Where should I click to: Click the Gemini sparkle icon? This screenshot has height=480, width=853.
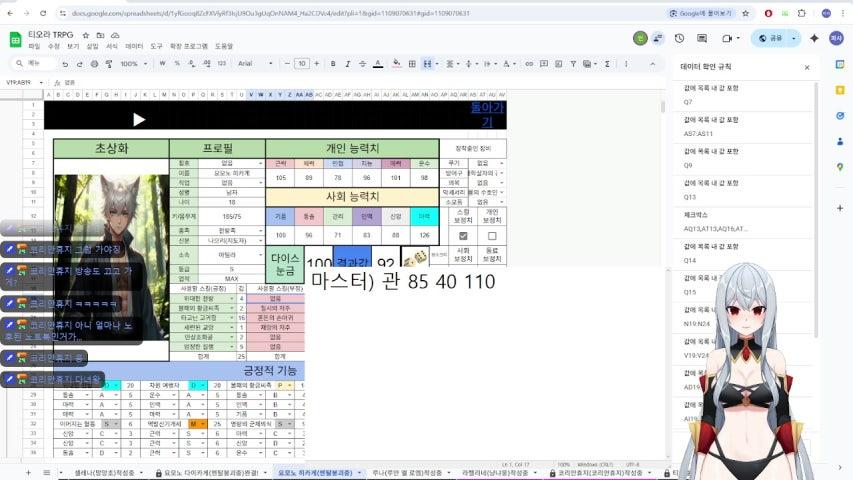pos(814,38)
